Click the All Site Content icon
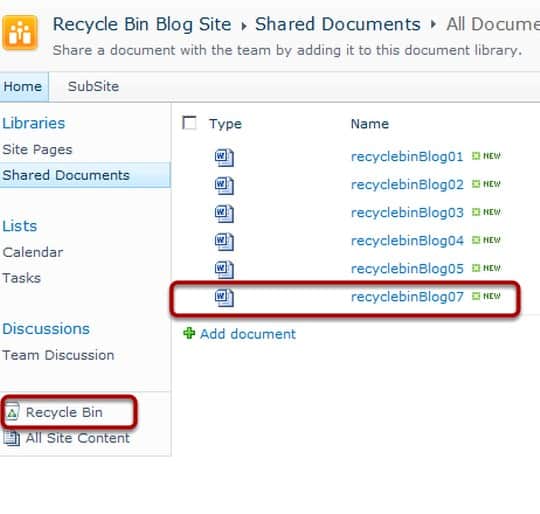Screen dimensions: 540x514 [12, 438]
